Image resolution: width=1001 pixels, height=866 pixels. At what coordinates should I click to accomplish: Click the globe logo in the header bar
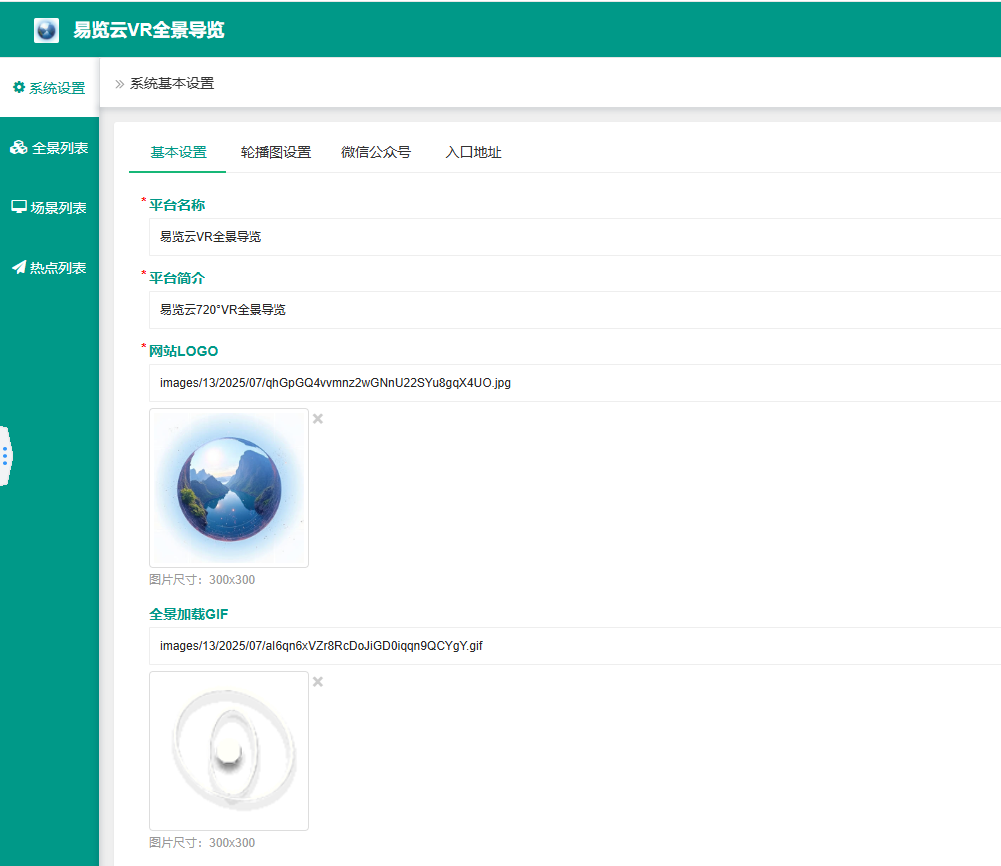[44, 29]
